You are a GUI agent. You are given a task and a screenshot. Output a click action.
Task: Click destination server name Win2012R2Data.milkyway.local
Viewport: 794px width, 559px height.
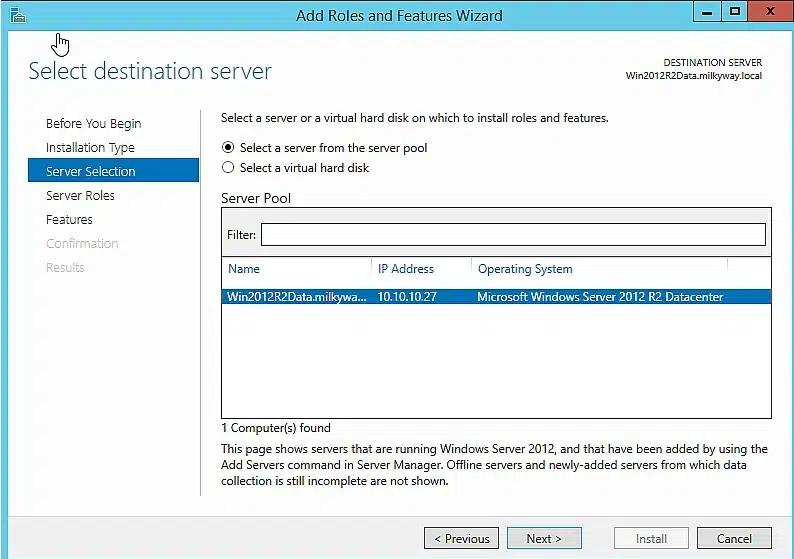pyautogui.click(x=694, y=76)
